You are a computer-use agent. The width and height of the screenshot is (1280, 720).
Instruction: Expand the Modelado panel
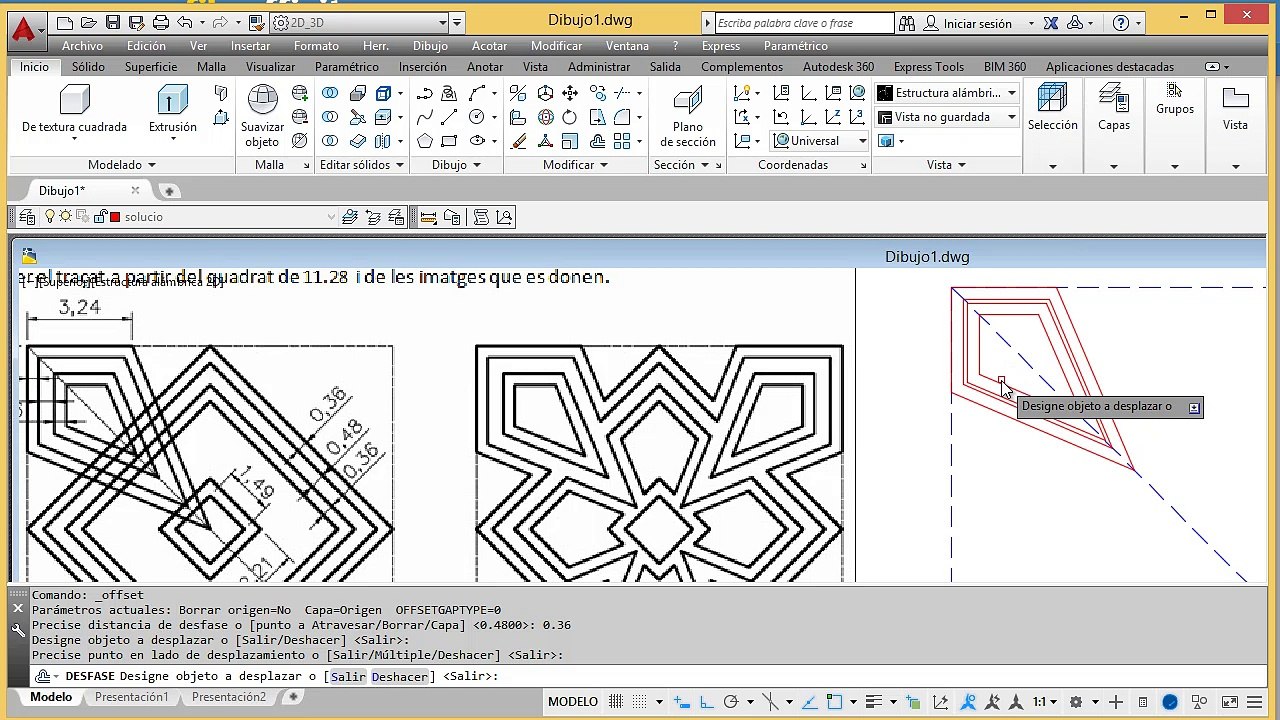[121, 165]
